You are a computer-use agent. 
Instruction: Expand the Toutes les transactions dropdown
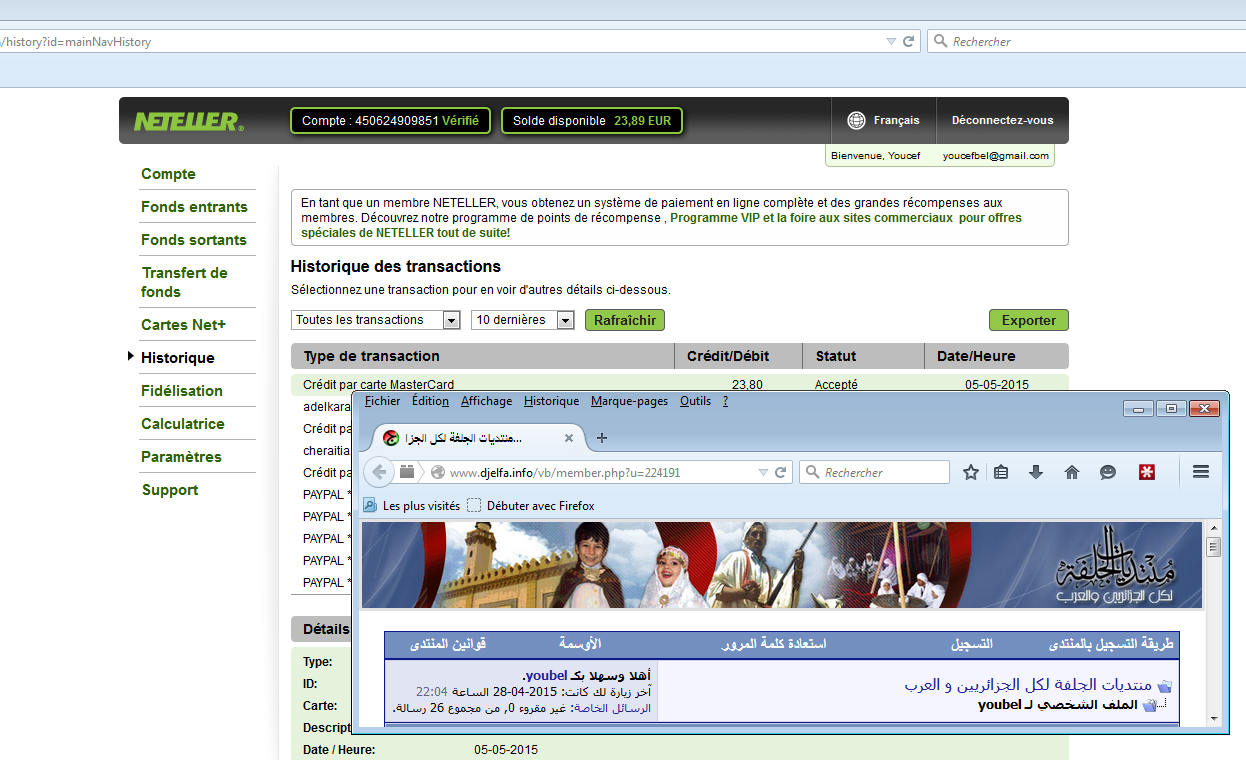[451, 320]
